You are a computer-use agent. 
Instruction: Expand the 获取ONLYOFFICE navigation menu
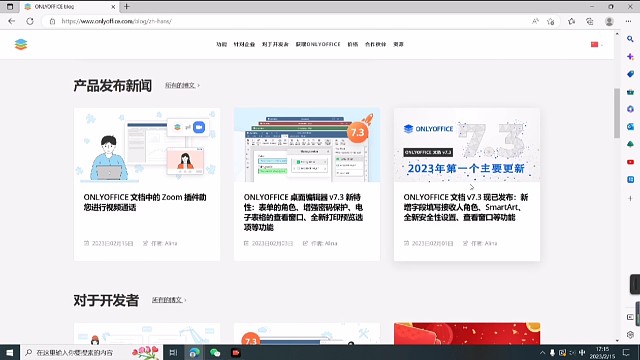tap(318, 44)
